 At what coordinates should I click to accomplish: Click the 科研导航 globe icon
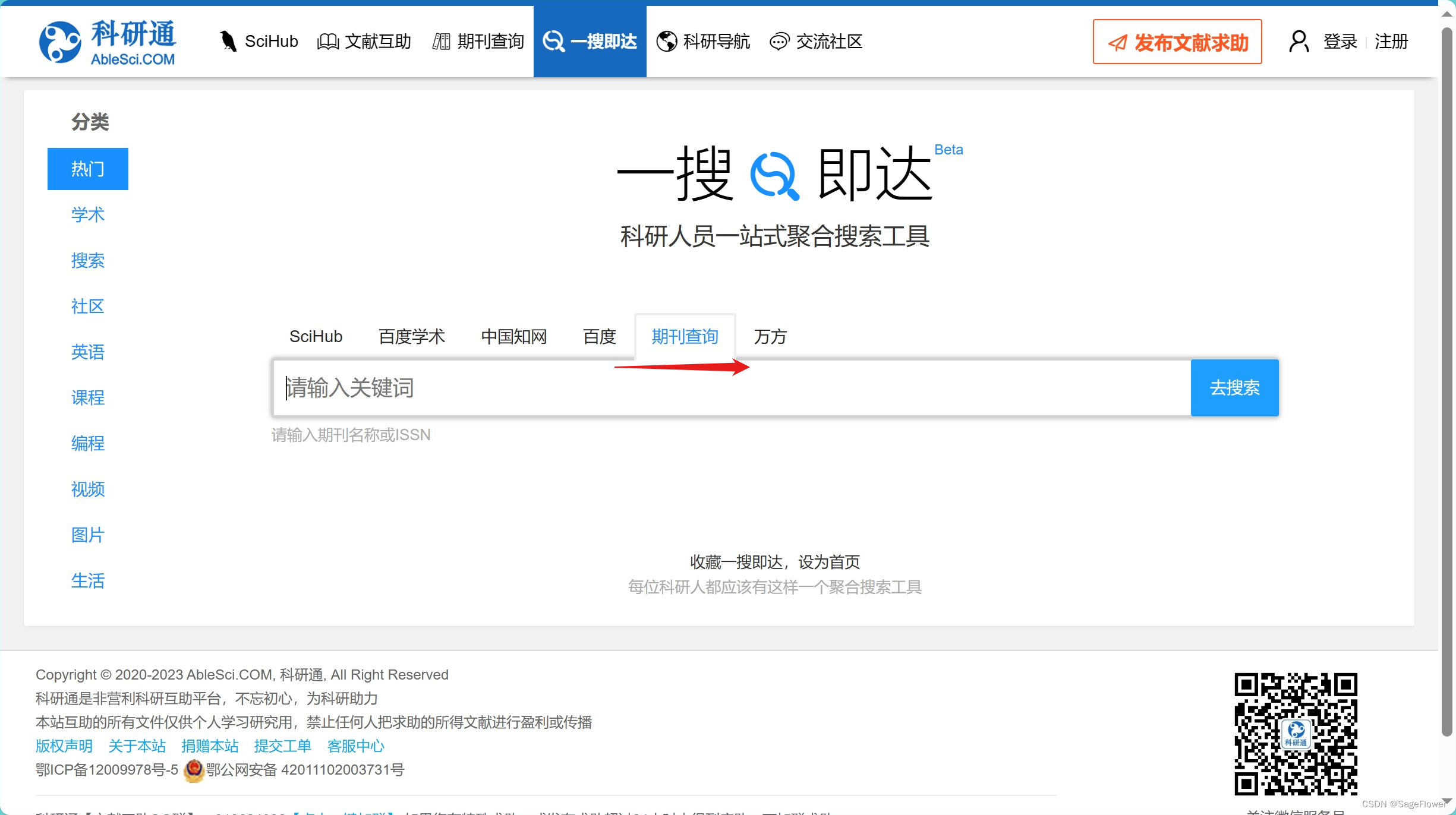(667, 42)
